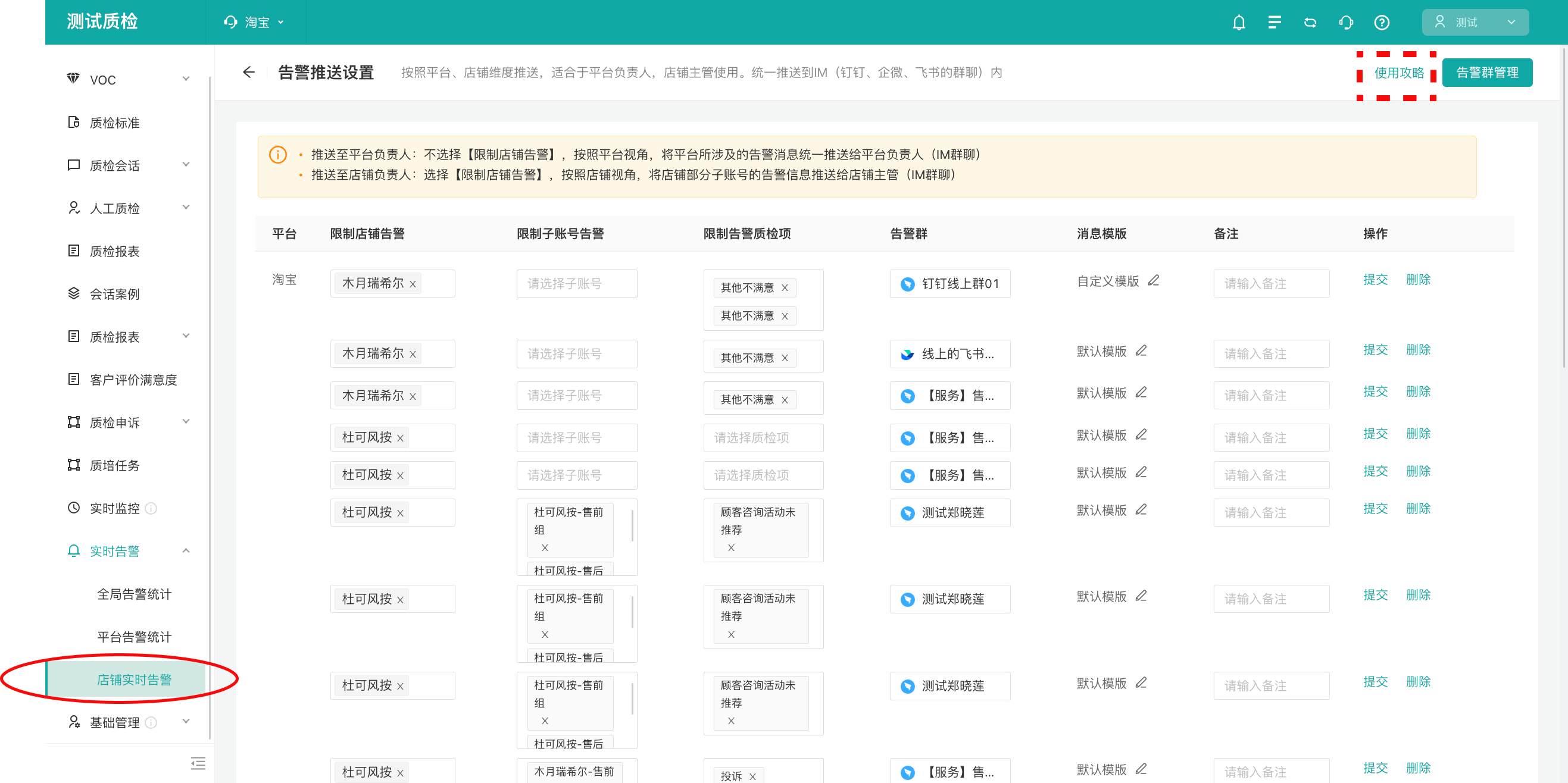
Task: Collapse the sidebar with the fold icon
Action: coord(198,763)
